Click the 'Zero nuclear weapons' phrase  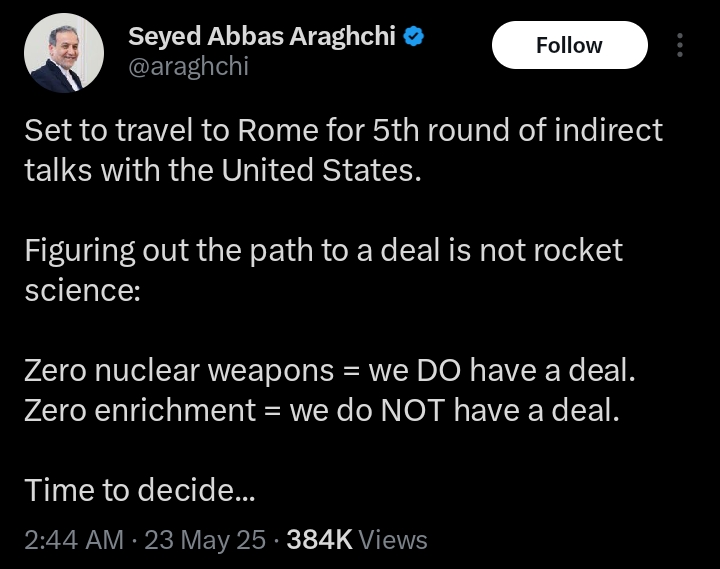(179, 370)
